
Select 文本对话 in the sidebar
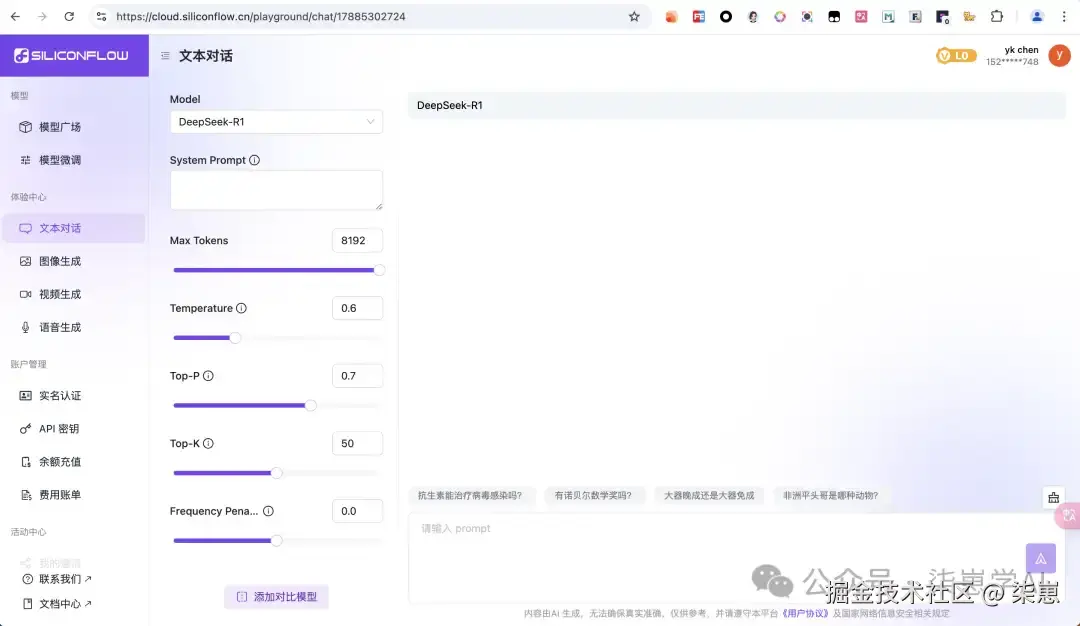click(74, 228)
